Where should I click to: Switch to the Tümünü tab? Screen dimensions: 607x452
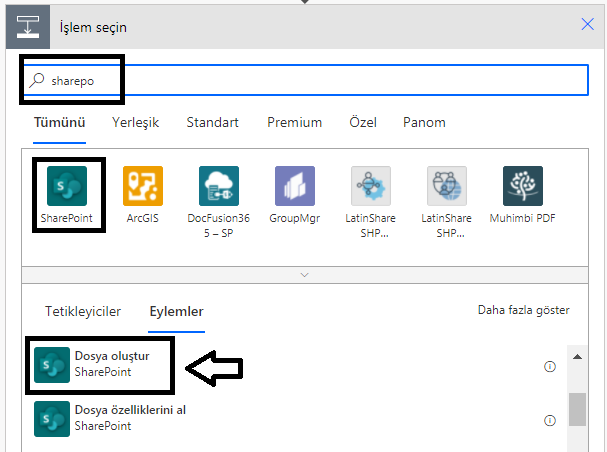pyautogui.click(x=59, y=122)
